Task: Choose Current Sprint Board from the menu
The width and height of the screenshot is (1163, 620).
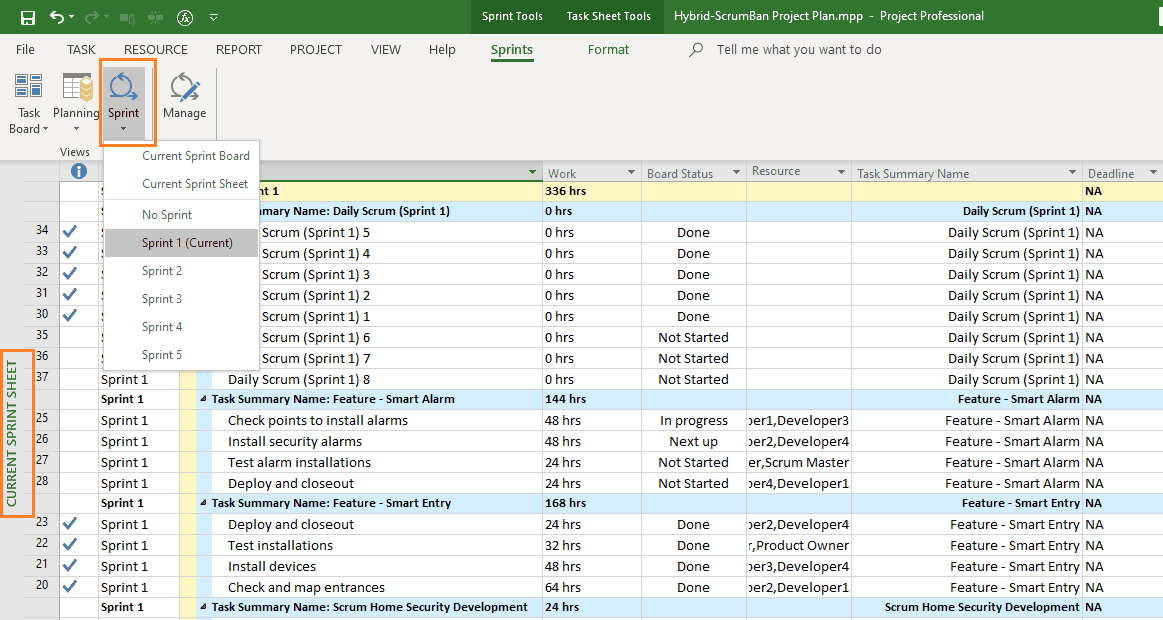Action: coord(196,156)
